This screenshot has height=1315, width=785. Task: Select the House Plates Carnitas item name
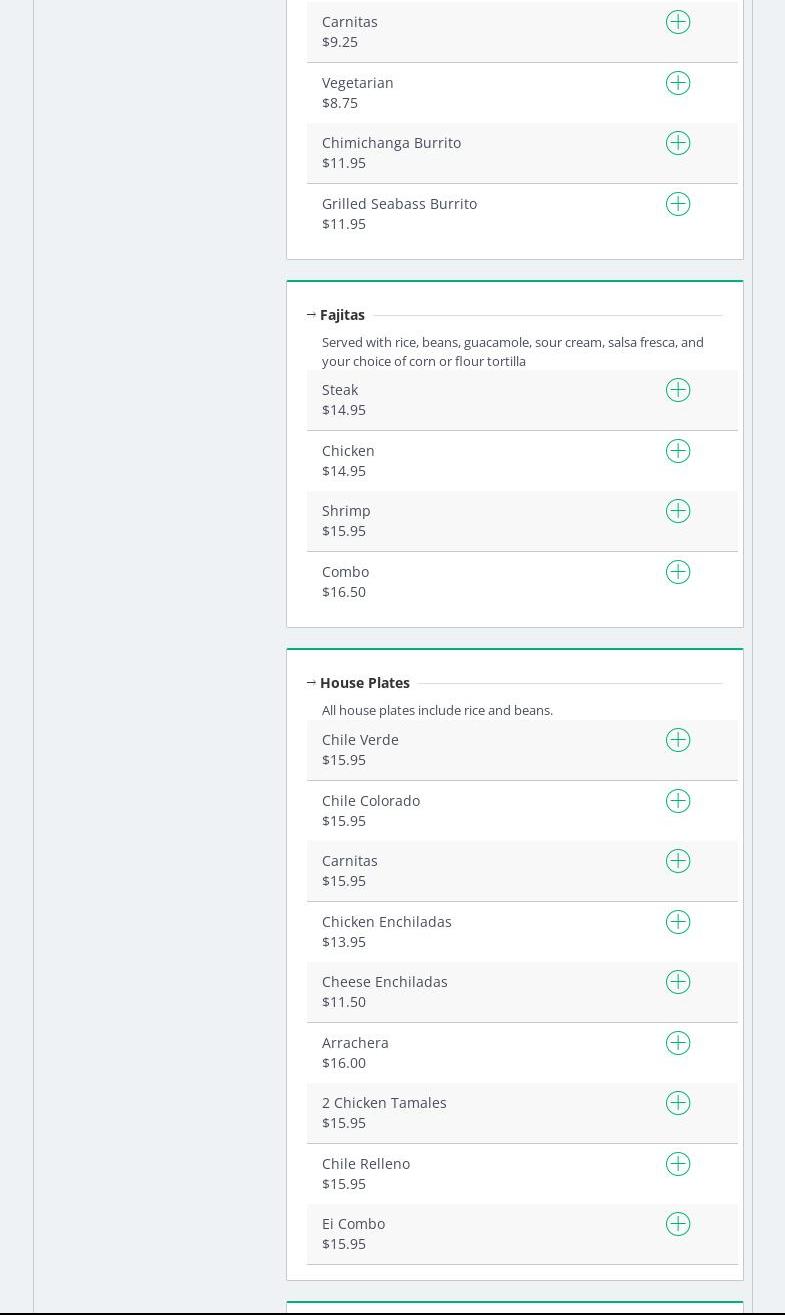pos(349,861)
